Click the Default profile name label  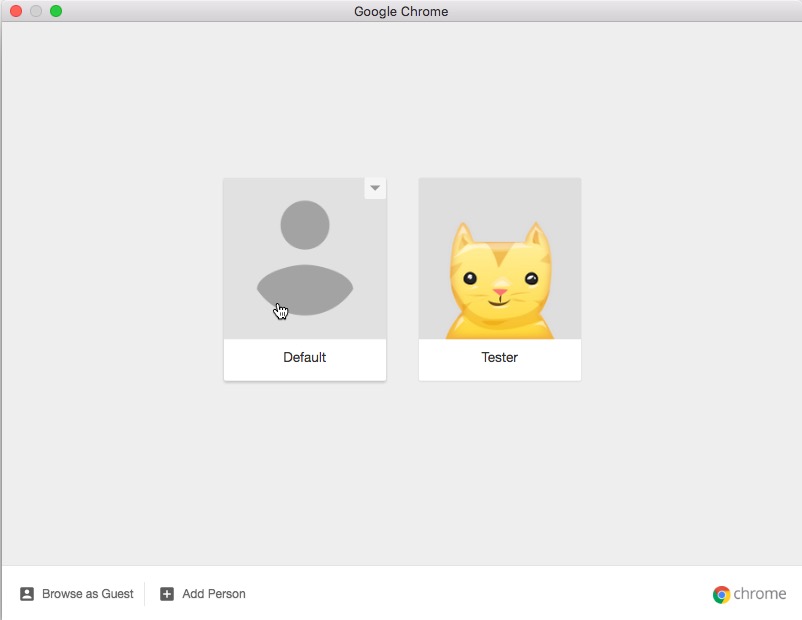pyautogui.click(x=304, y=357)
